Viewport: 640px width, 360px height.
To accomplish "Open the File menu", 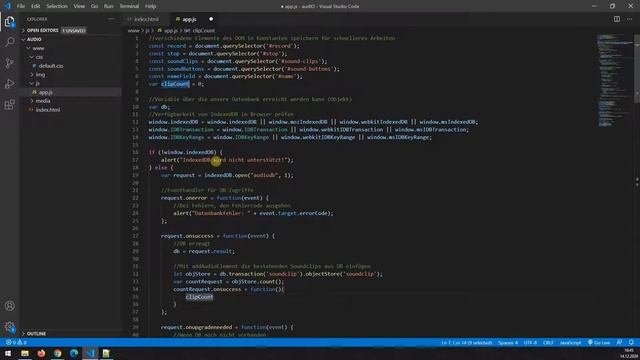I will pos(21,6).
